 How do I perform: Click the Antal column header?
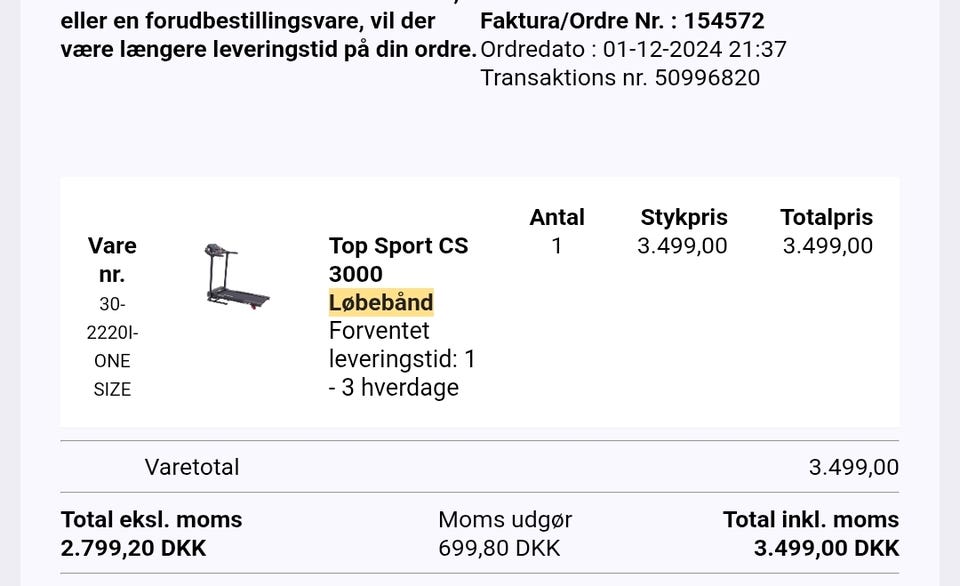tap(557, 217)
